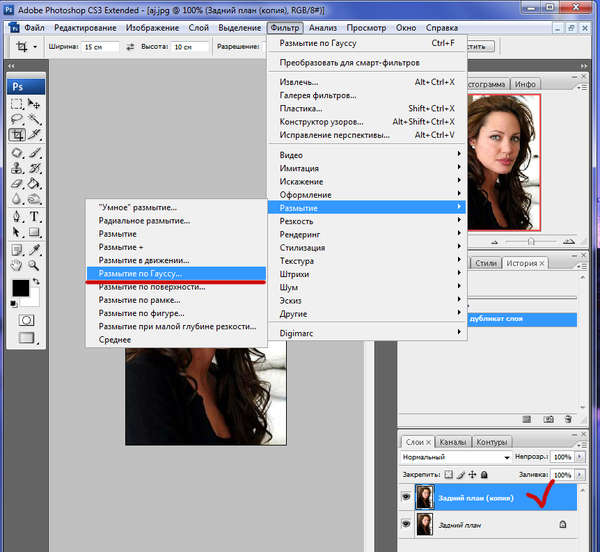Choose Размытие по Гауссу in the submenu
This screenshot has width=600, height=552.
click(140, 272)
